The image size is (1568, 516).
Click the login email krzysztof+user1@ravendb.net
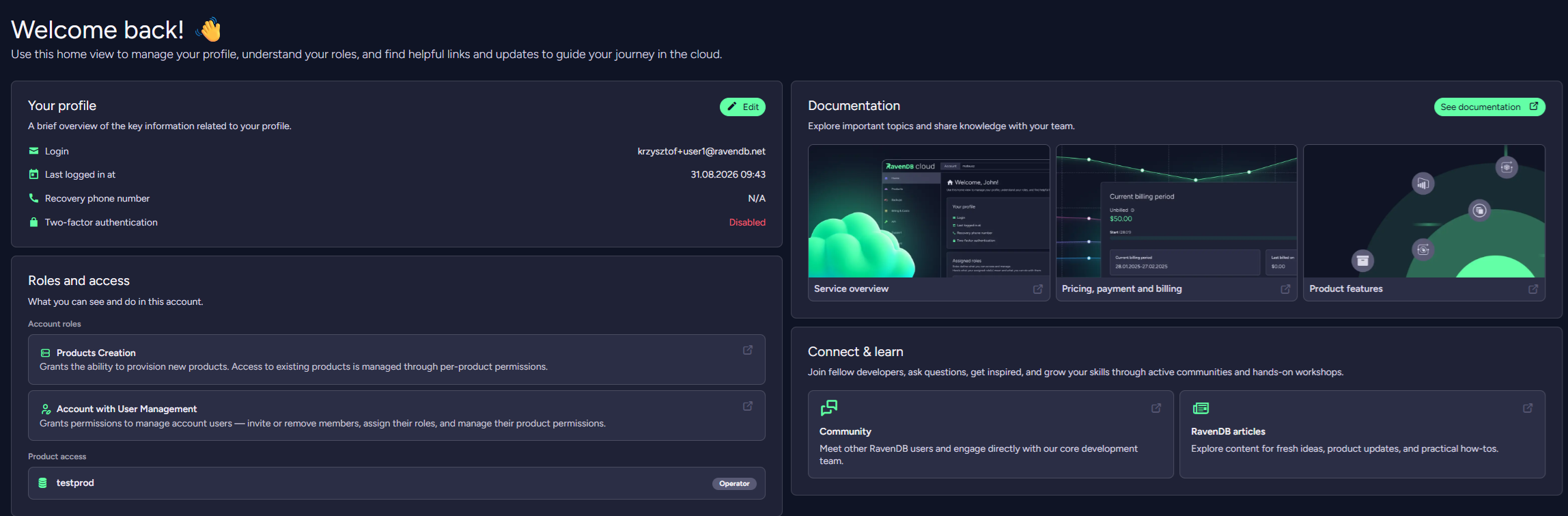701,151
